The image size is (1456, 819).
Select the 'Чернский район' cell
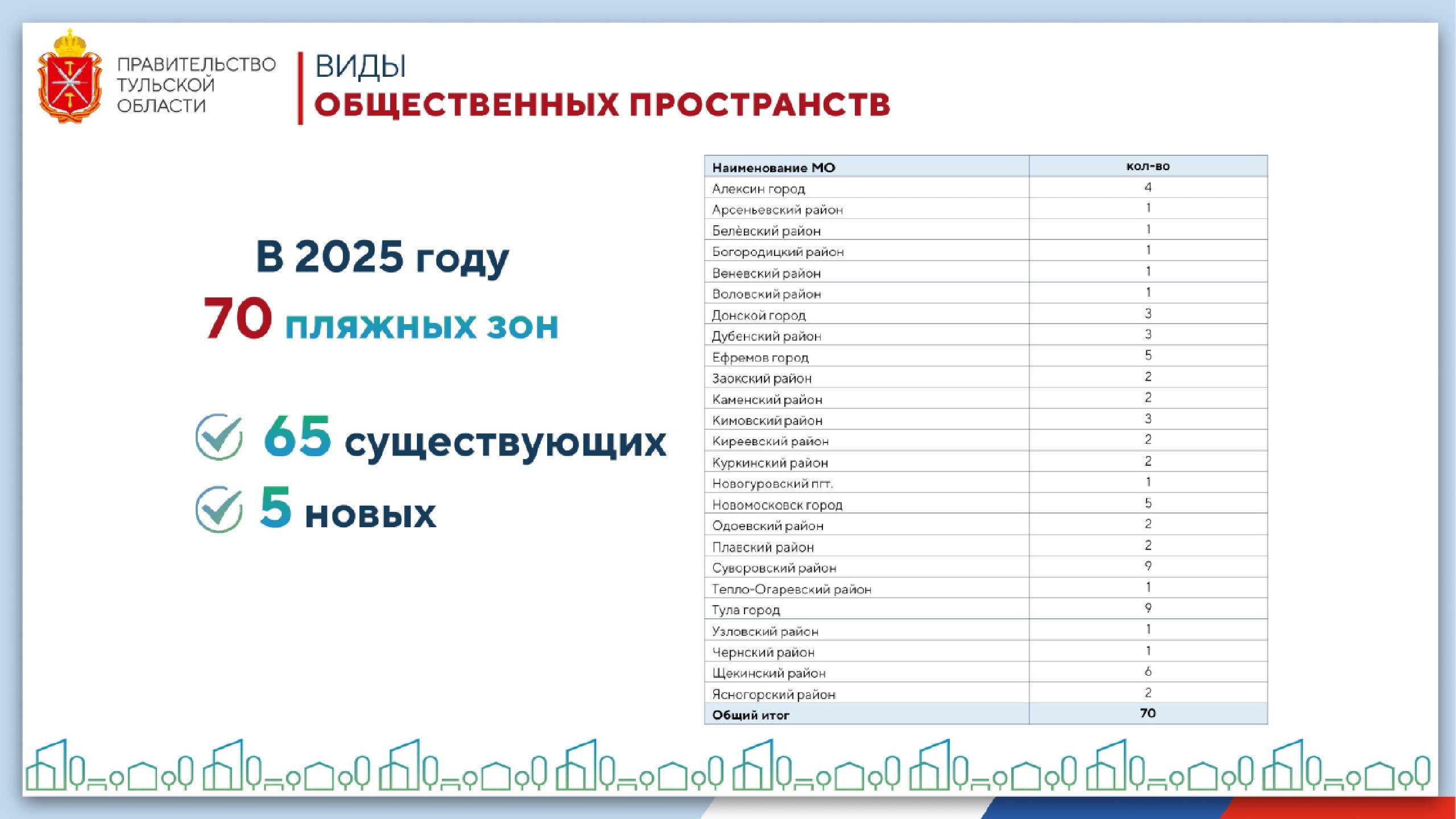click(867, 651)
